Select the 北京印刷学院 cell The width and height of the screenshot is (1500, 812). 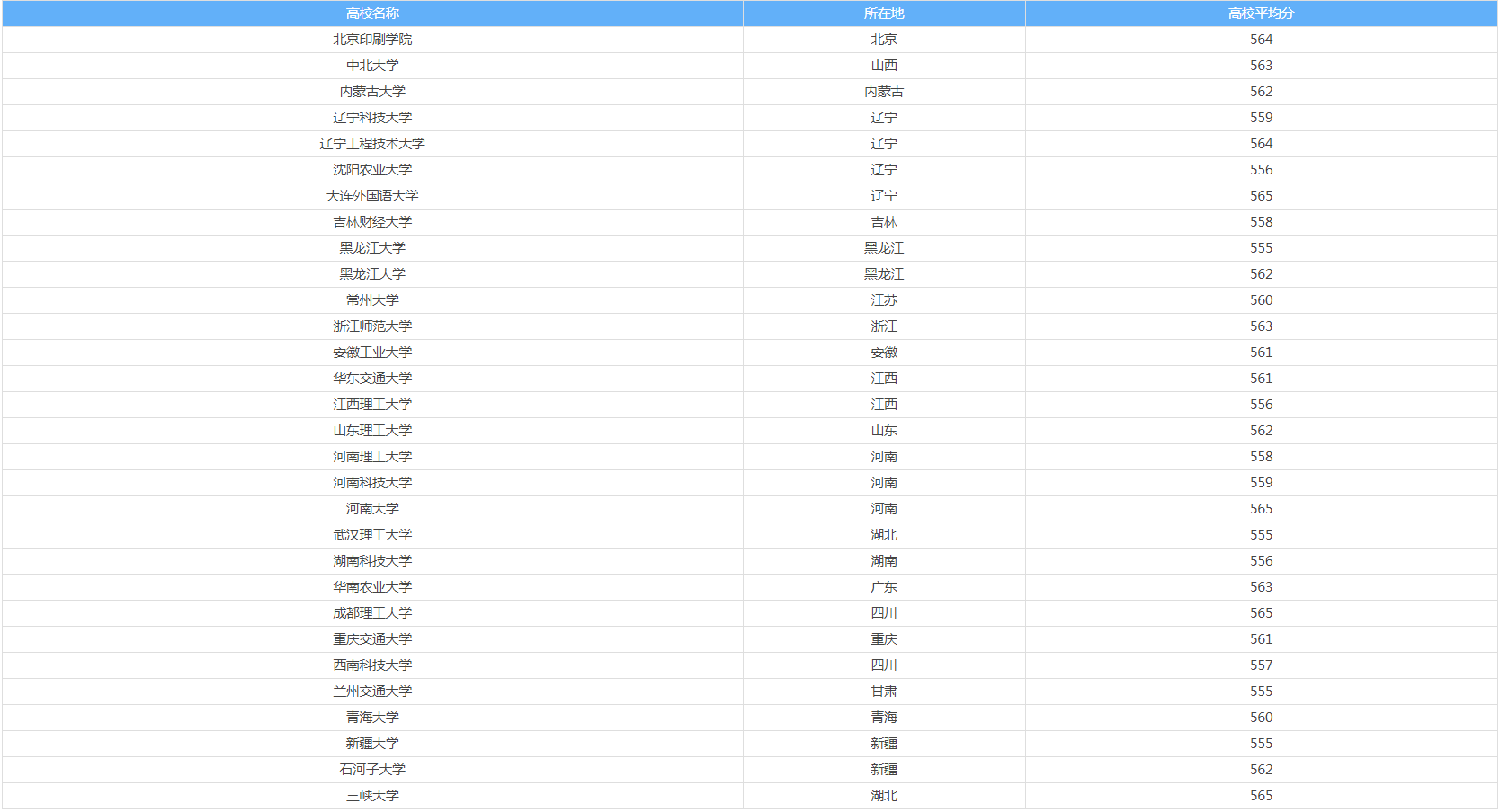pos(372,40)
